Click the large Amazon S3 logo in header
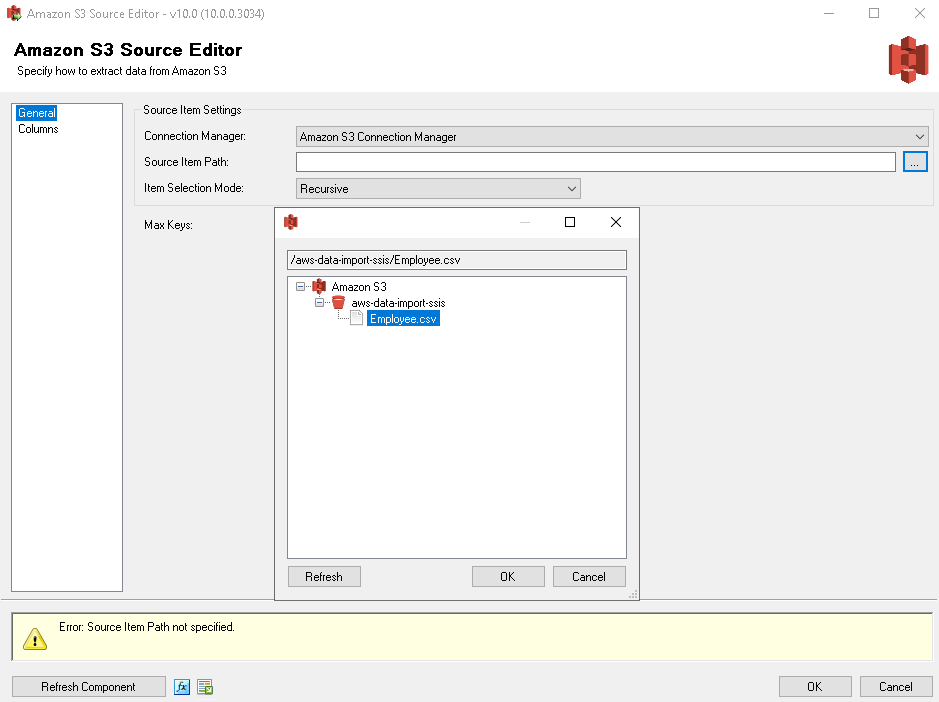939x702 pixels. pos(908,59)
